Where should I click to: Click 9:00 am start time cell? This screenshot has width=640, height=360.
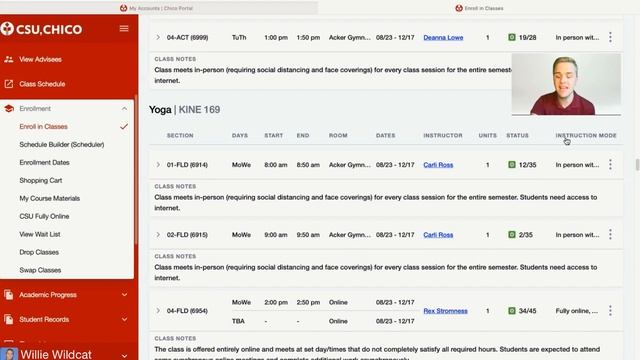276,234
